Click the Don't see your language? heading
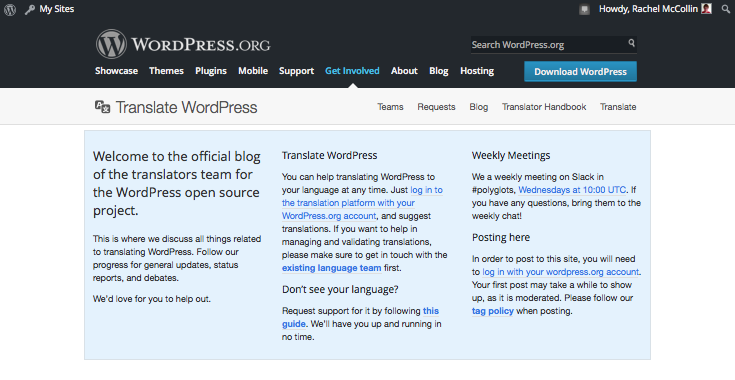 pos(340,290)
